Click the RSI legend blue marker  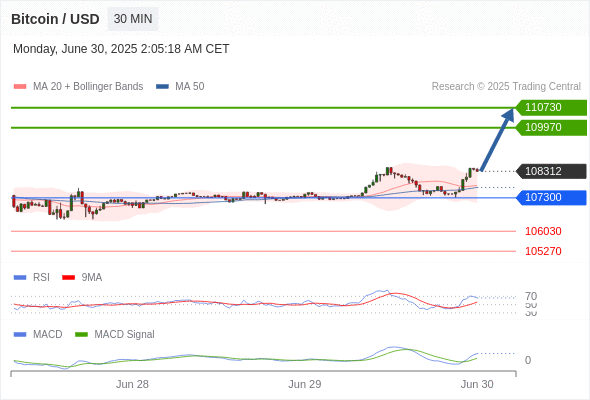20,278
